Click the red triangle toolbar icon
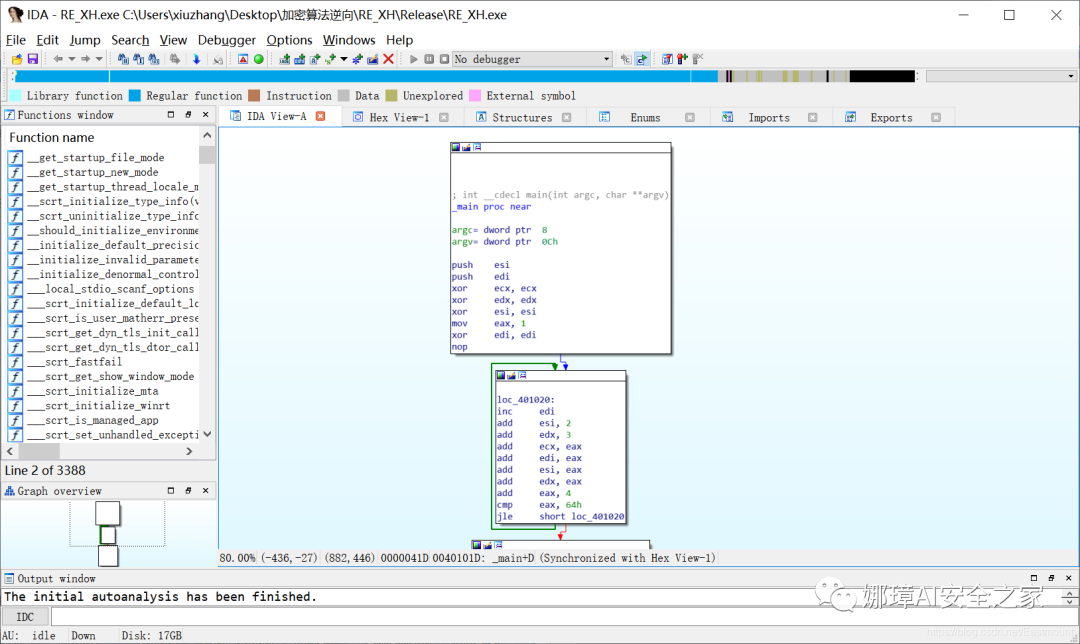 coord(243,59)
